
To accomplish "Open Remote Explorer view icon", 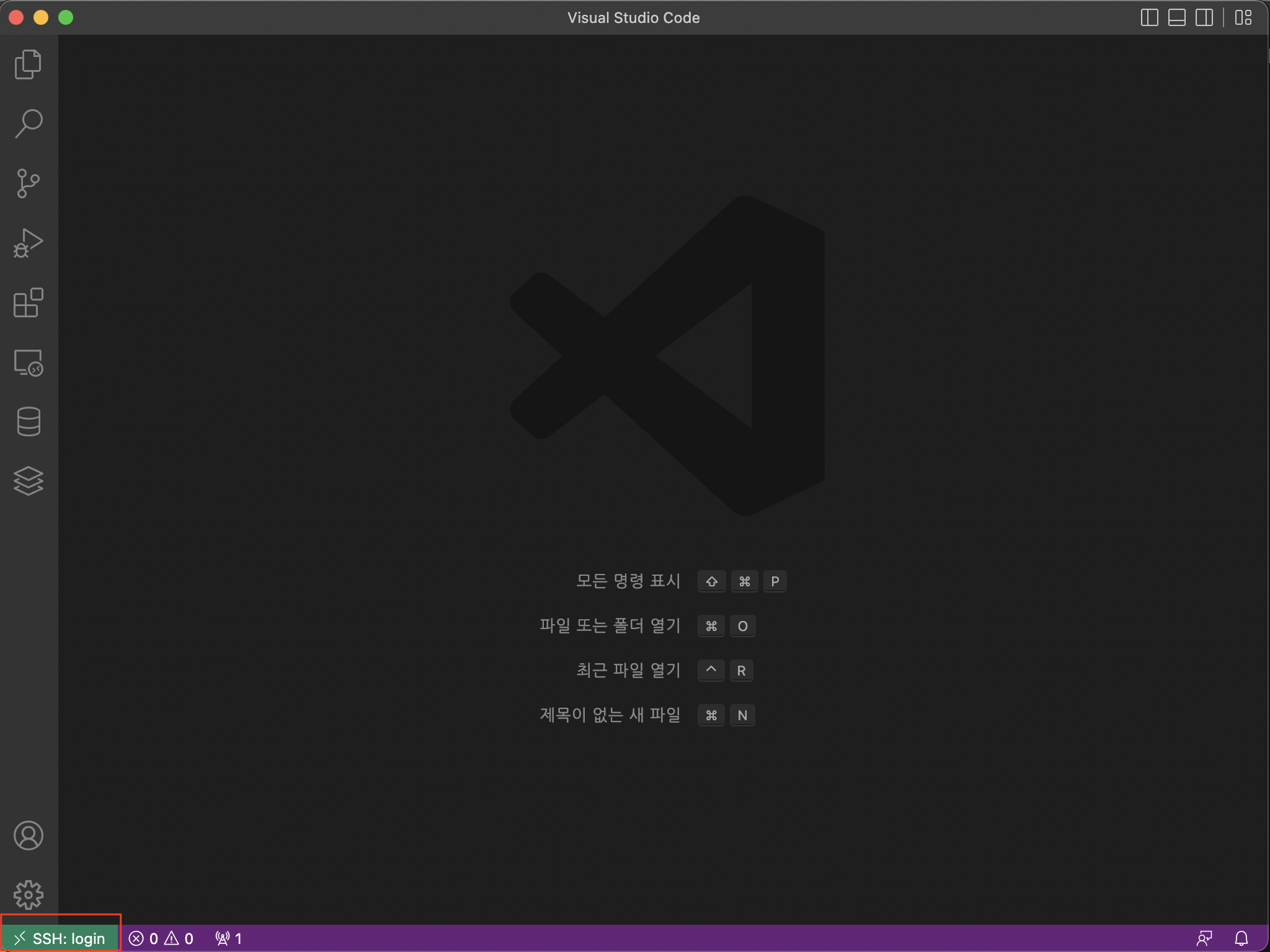I will pos(28,363).
